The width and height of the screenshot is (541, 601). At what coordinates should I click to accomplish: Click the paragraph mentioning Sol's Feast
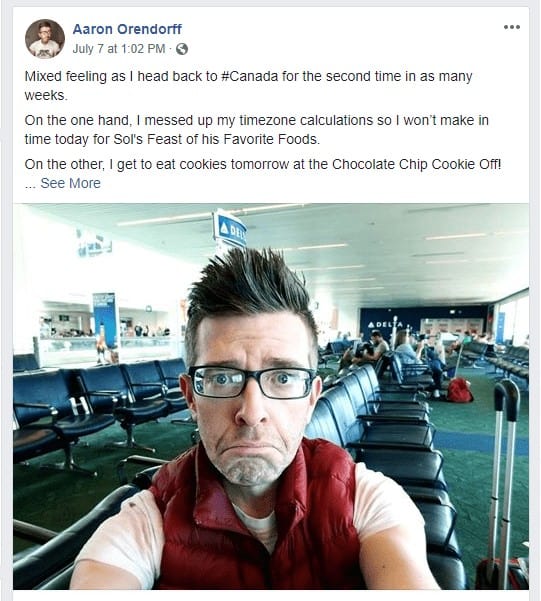(x=257, y=130)
